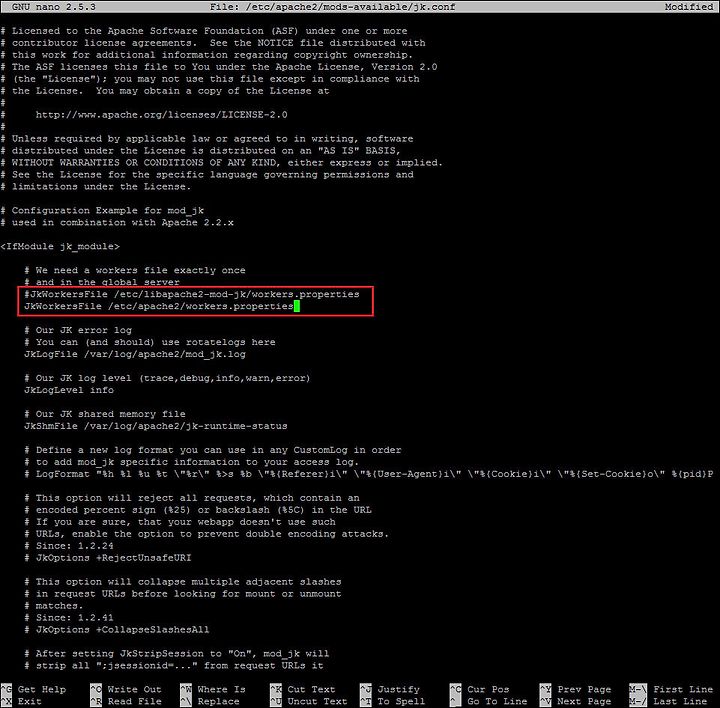The height and width of the screenshot is (708, 720).
Task: Click 'Licensed to the Apache Software Foundation' line
Action: click(x=204, y=31)
